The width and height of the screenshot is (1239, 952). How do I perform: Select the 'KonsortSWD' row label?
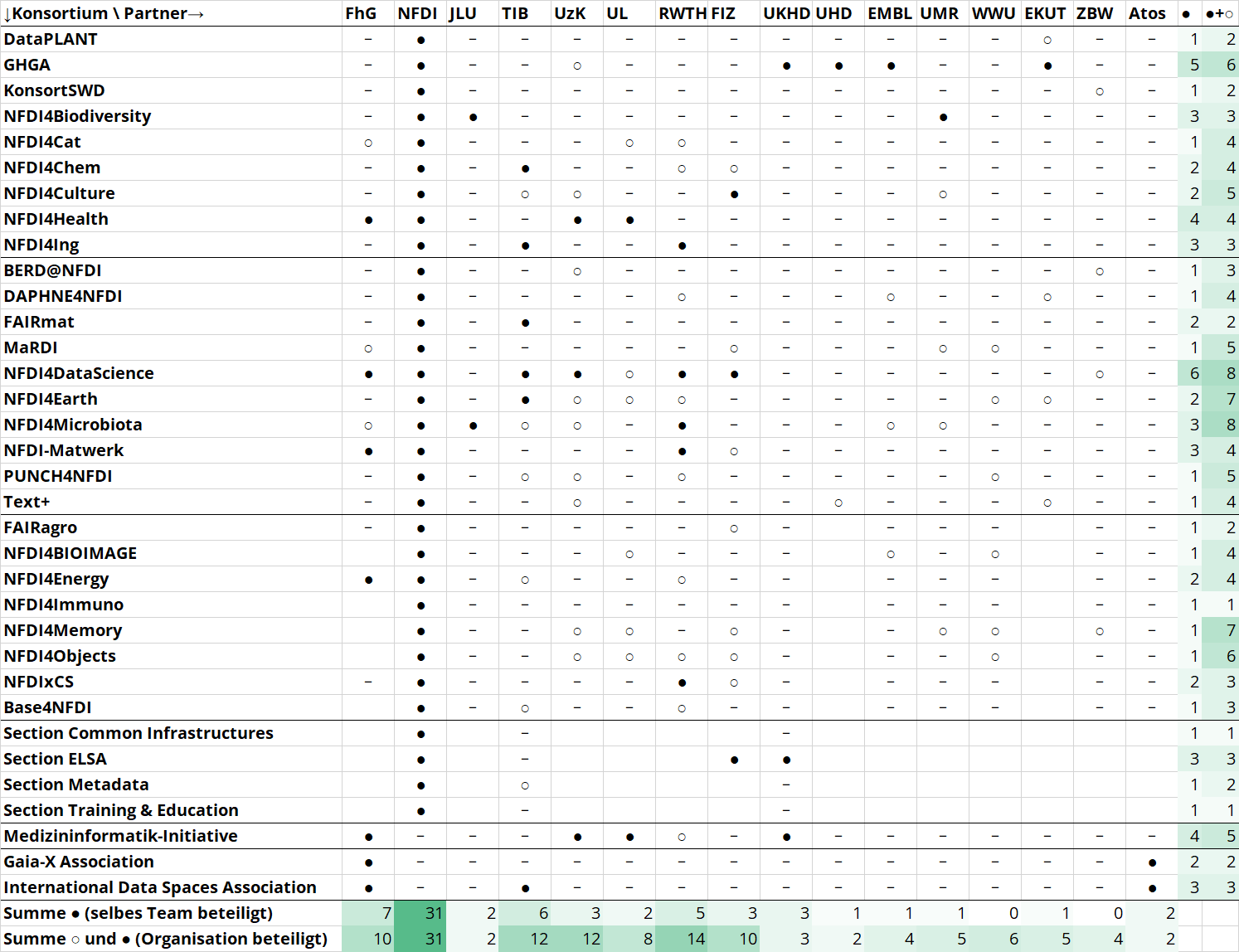54,90
